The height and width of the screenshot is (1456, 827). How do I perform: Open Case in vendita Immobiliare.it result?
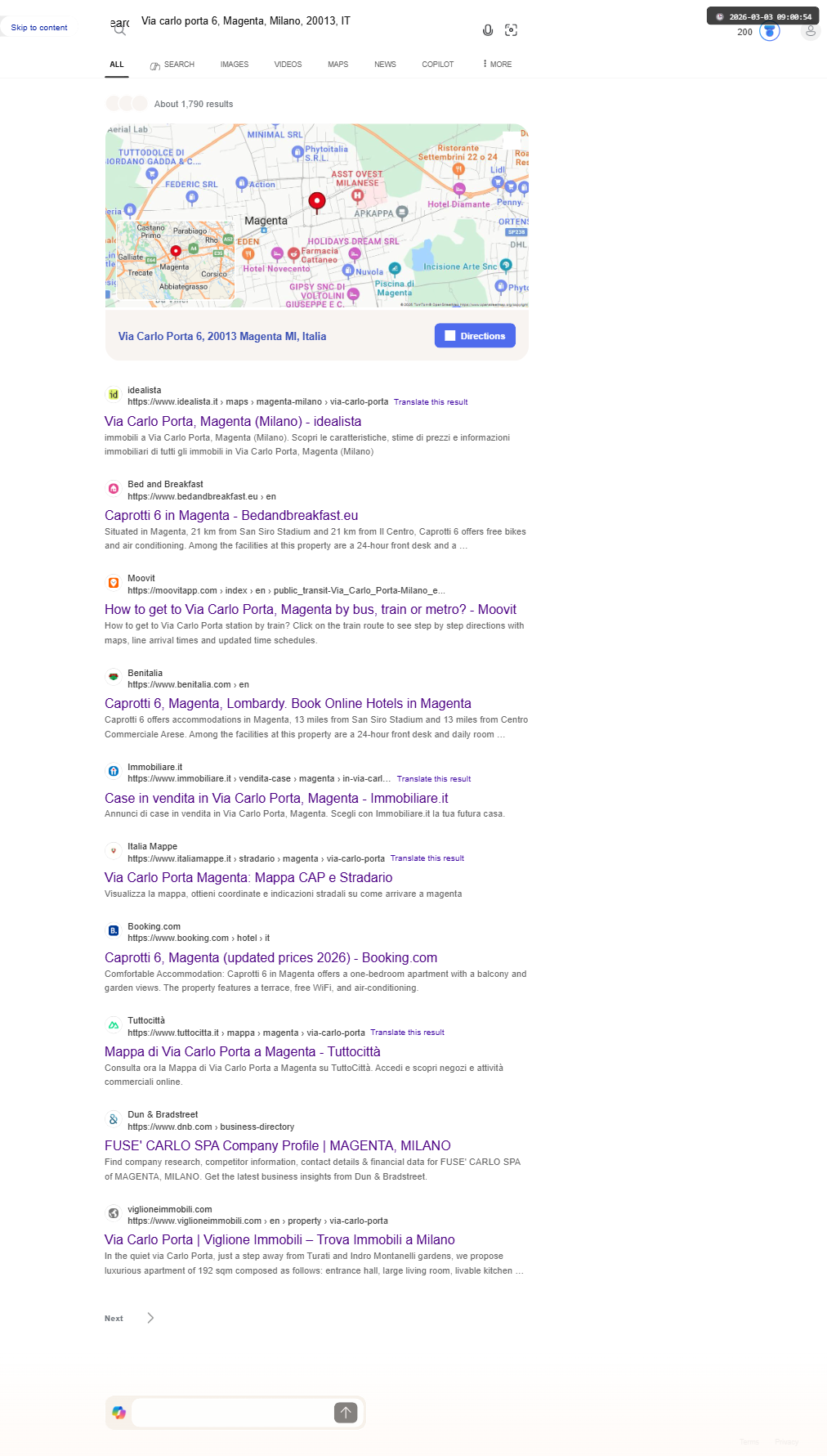click(276, 799)
